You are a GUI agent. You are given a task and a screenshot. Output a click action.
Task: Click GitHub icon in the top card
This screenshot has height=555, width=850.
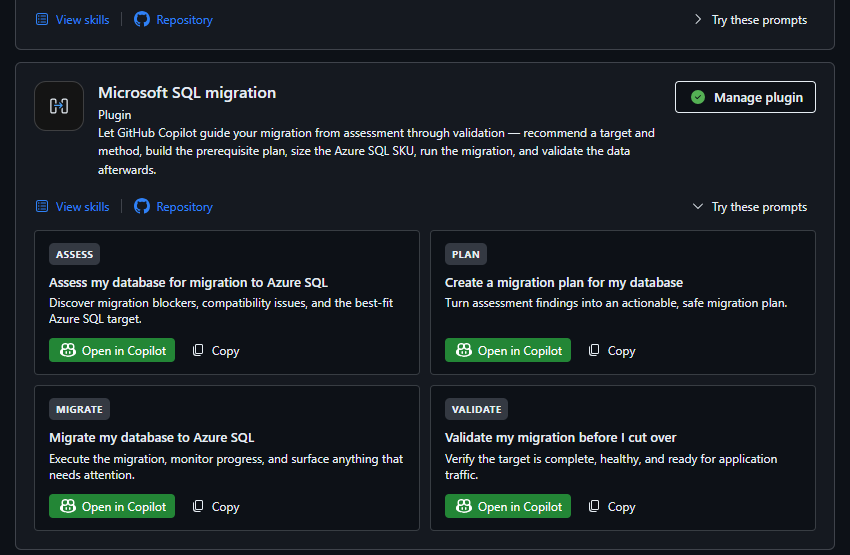pos(142,20)
